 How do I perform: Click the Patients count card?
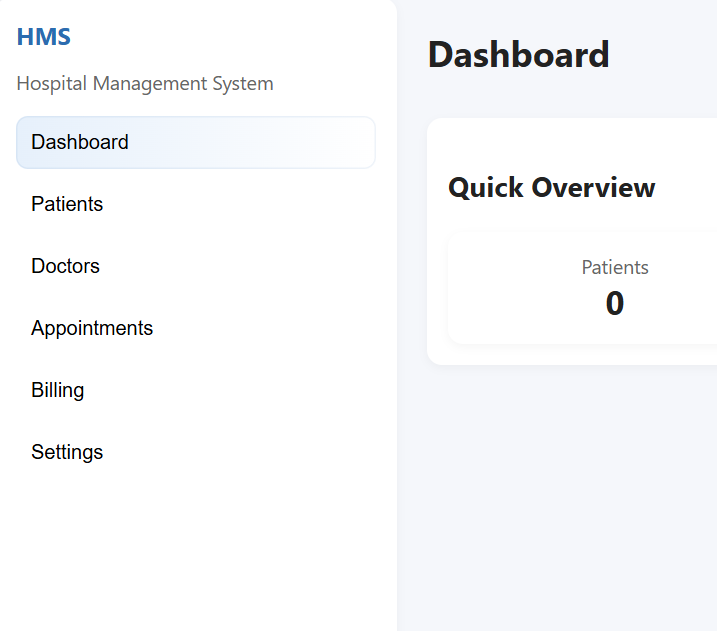583,288
